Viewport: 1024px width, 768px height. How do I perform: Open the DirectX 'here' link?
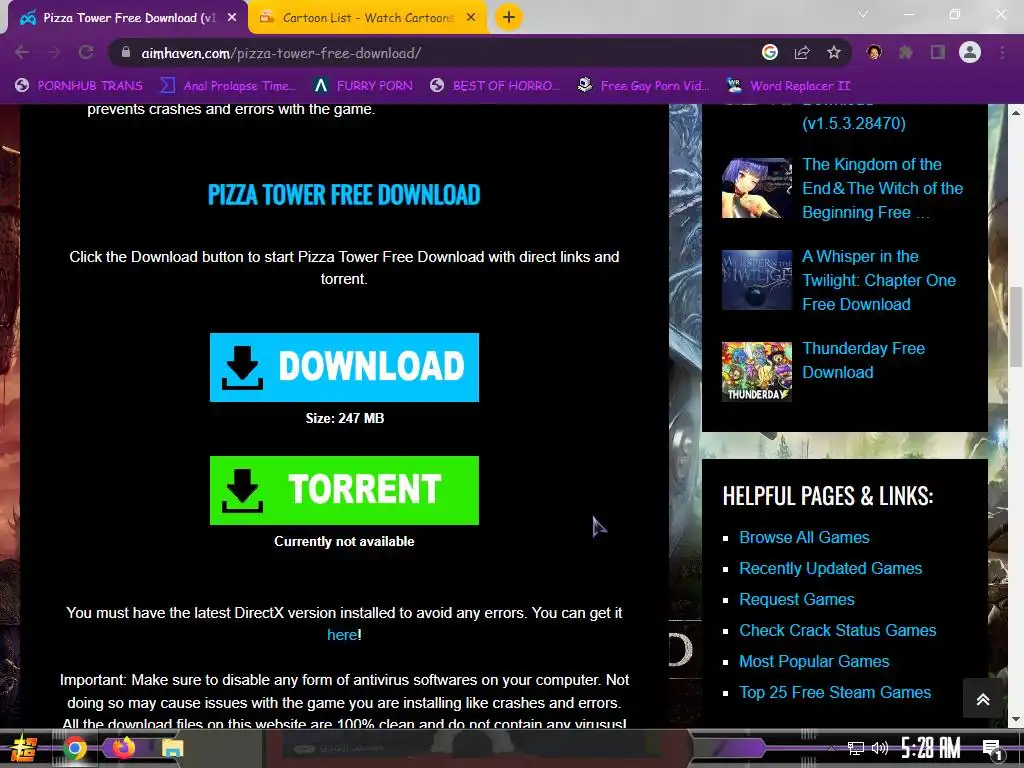342,635
